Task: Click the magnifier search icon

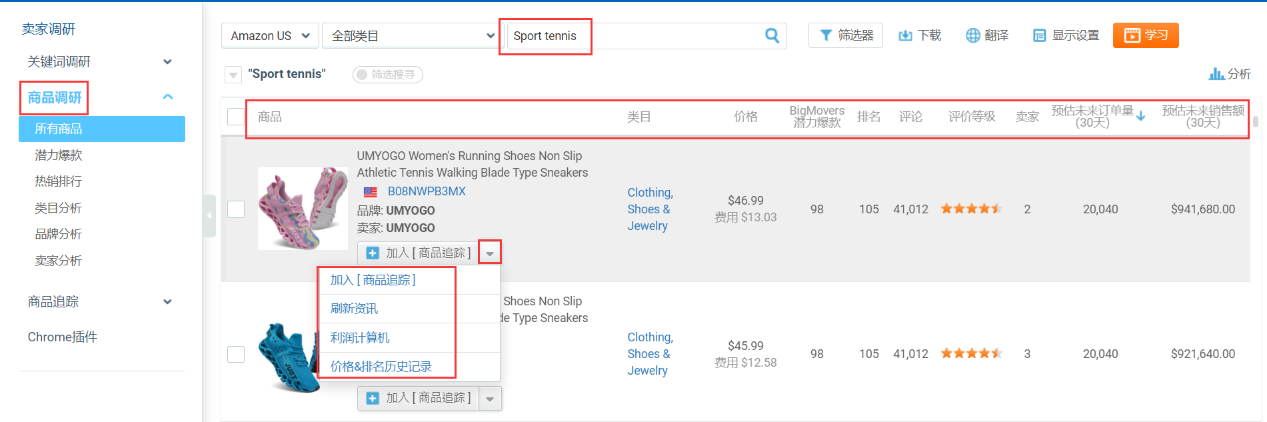Action: pyautogui.click(x=771, y=36)
